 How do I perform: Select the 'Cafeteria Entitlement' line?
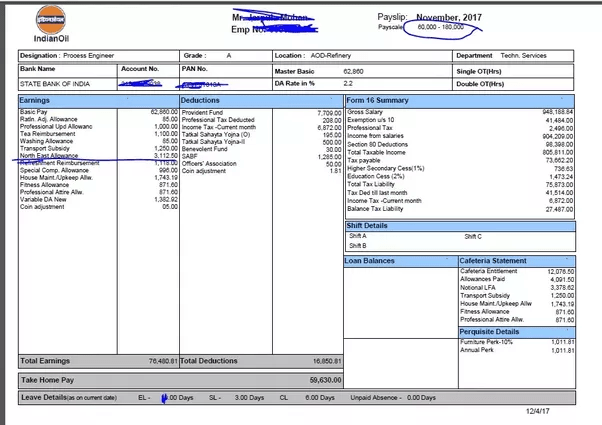(517, 271)
